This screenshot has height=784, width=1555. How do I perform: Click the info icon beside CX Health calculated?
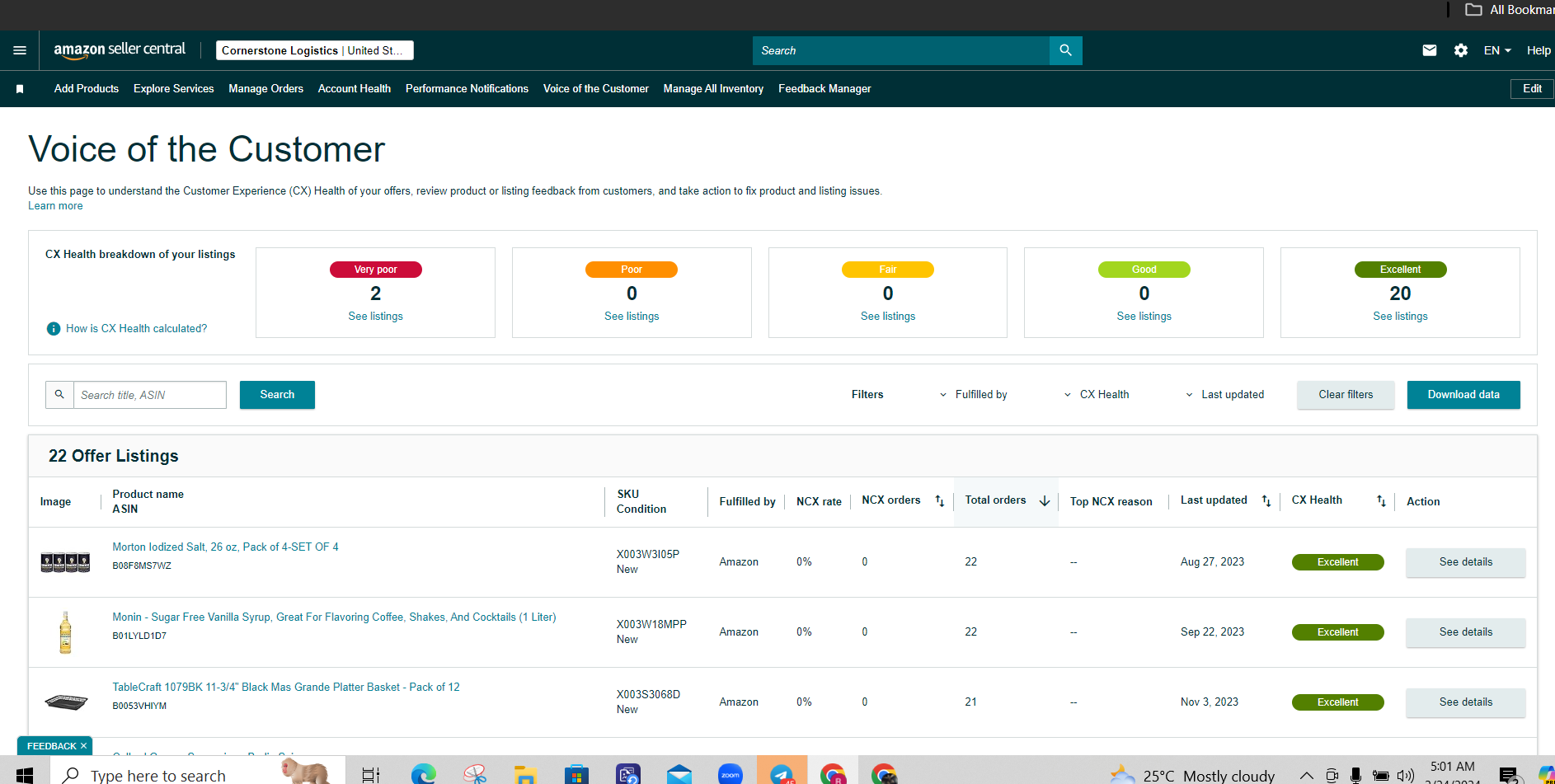click(54, 329)
